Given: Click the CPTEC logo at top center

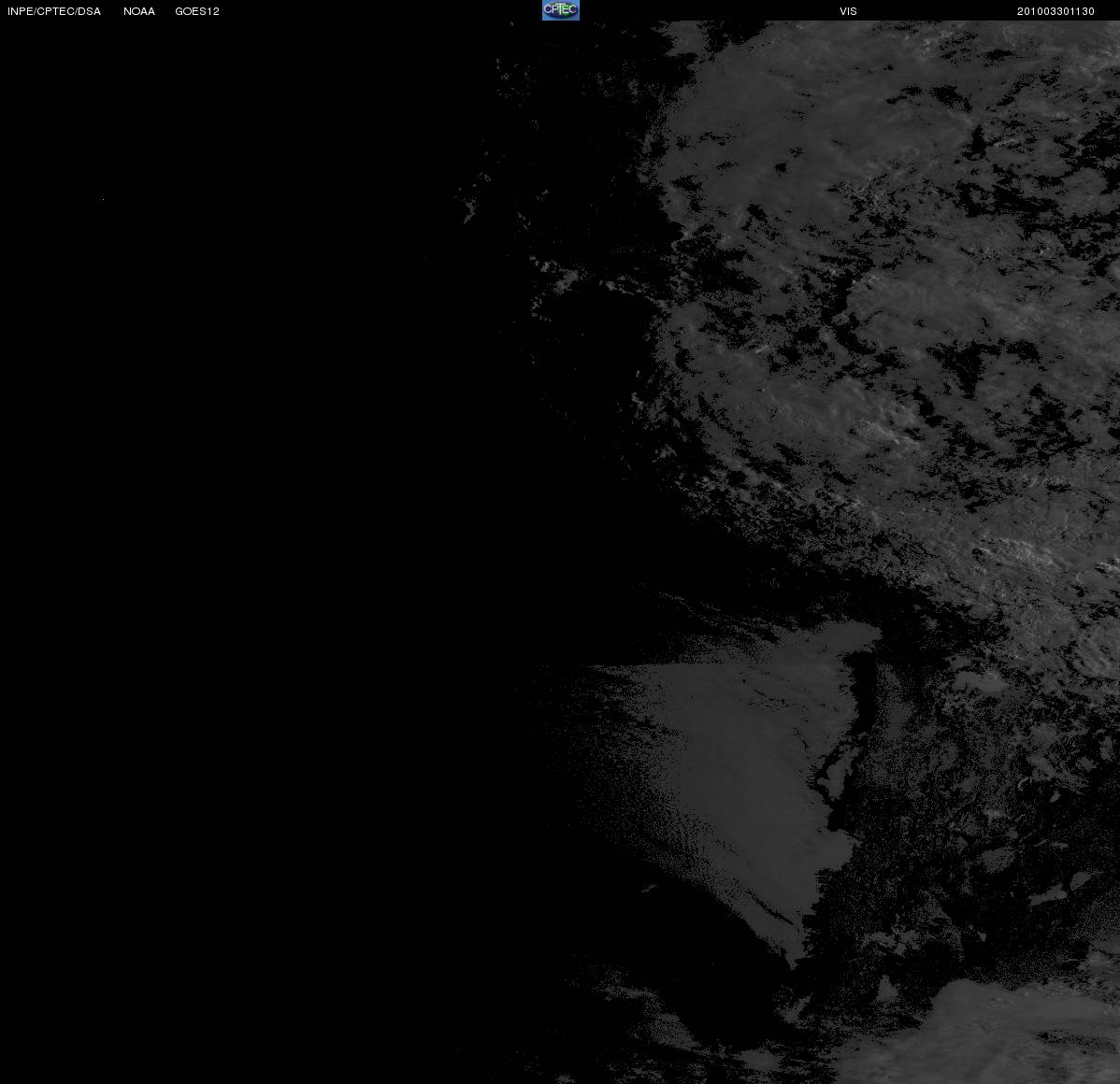Looking at the screenshot, I should (561, 10).
